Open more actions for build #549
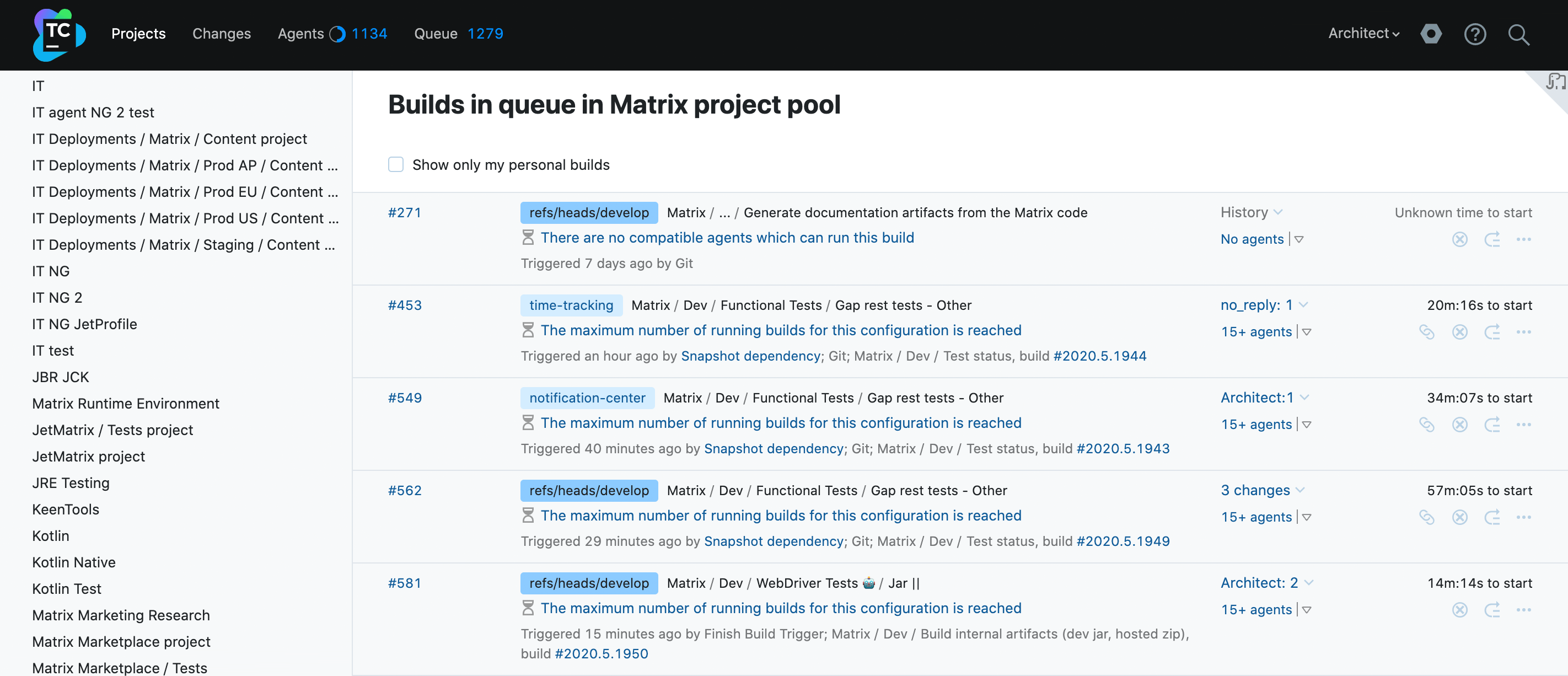 tap(1523, 425)
